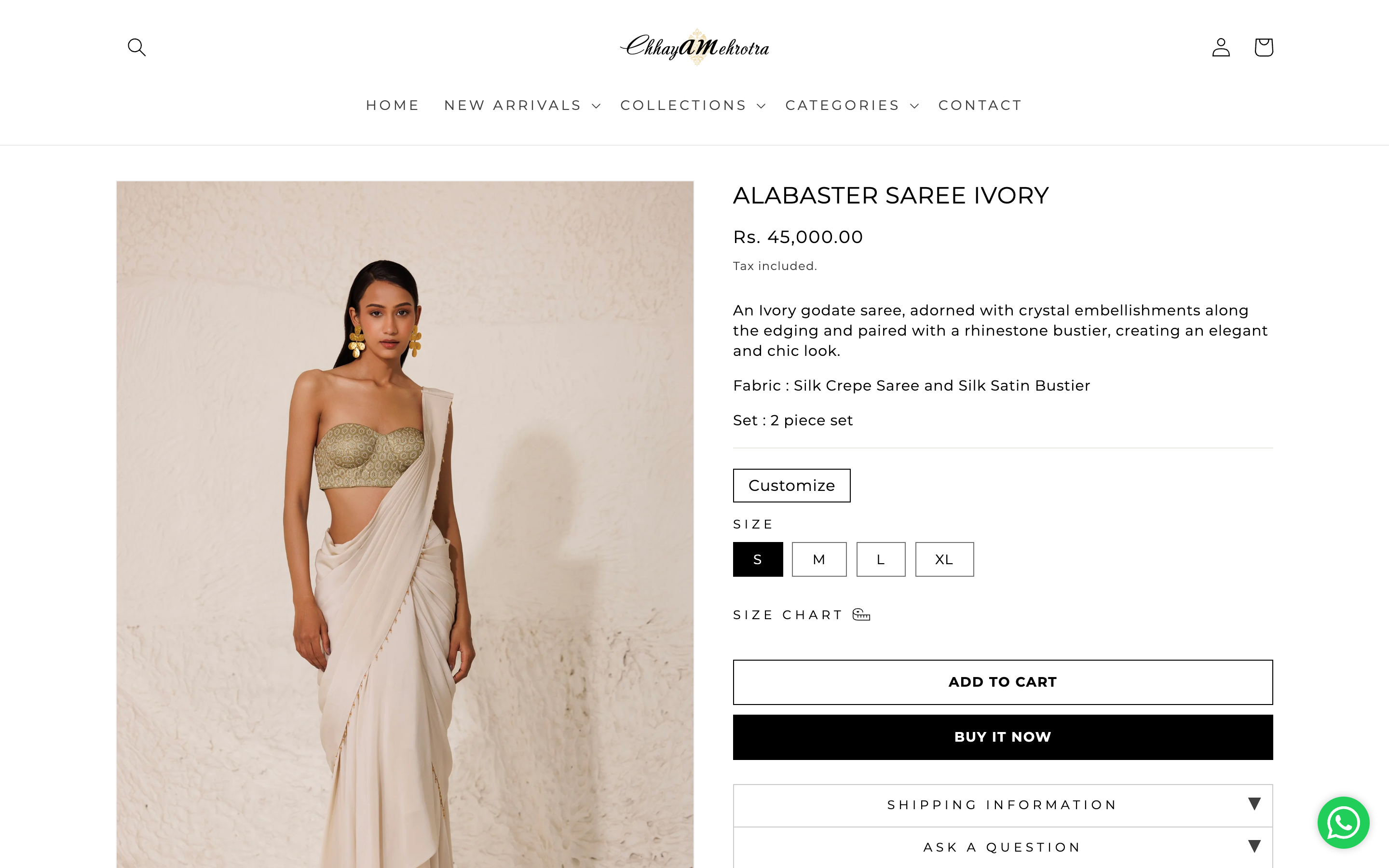Click Shipping Information triangle arrow

click(x=1254, y=804)
